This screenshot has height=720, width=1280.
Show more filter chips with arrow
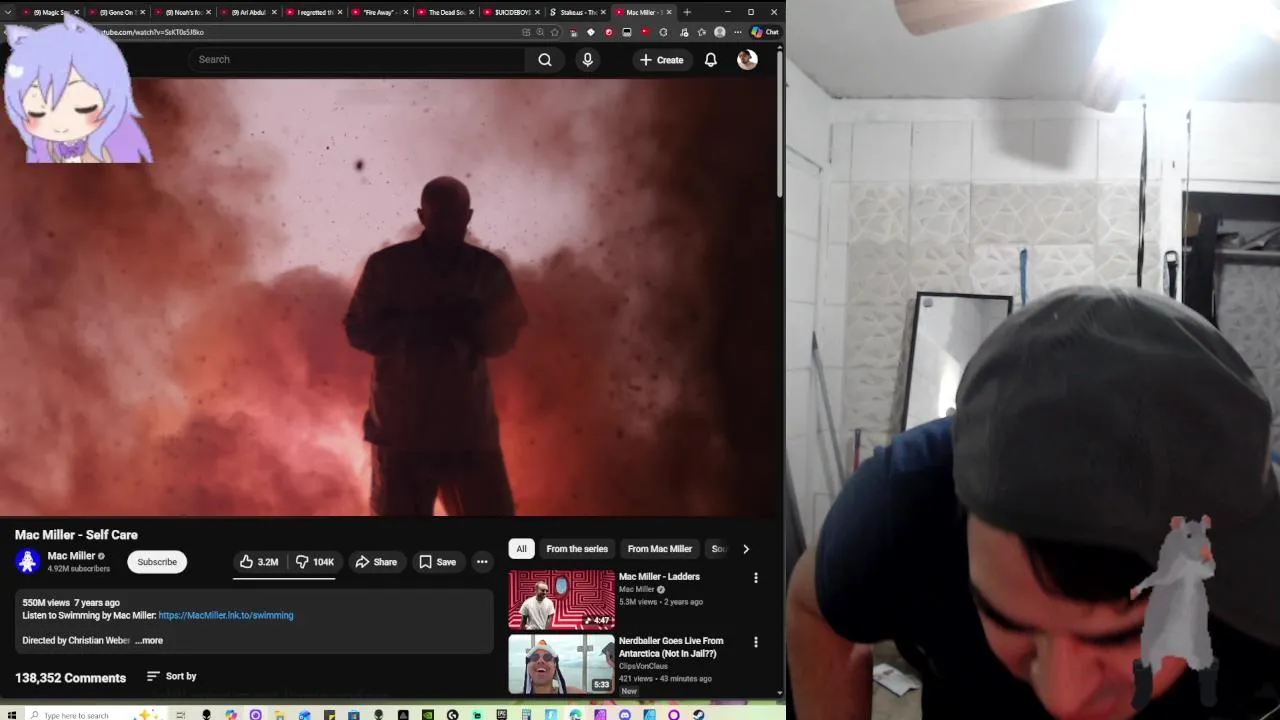(x=745, y=549)
